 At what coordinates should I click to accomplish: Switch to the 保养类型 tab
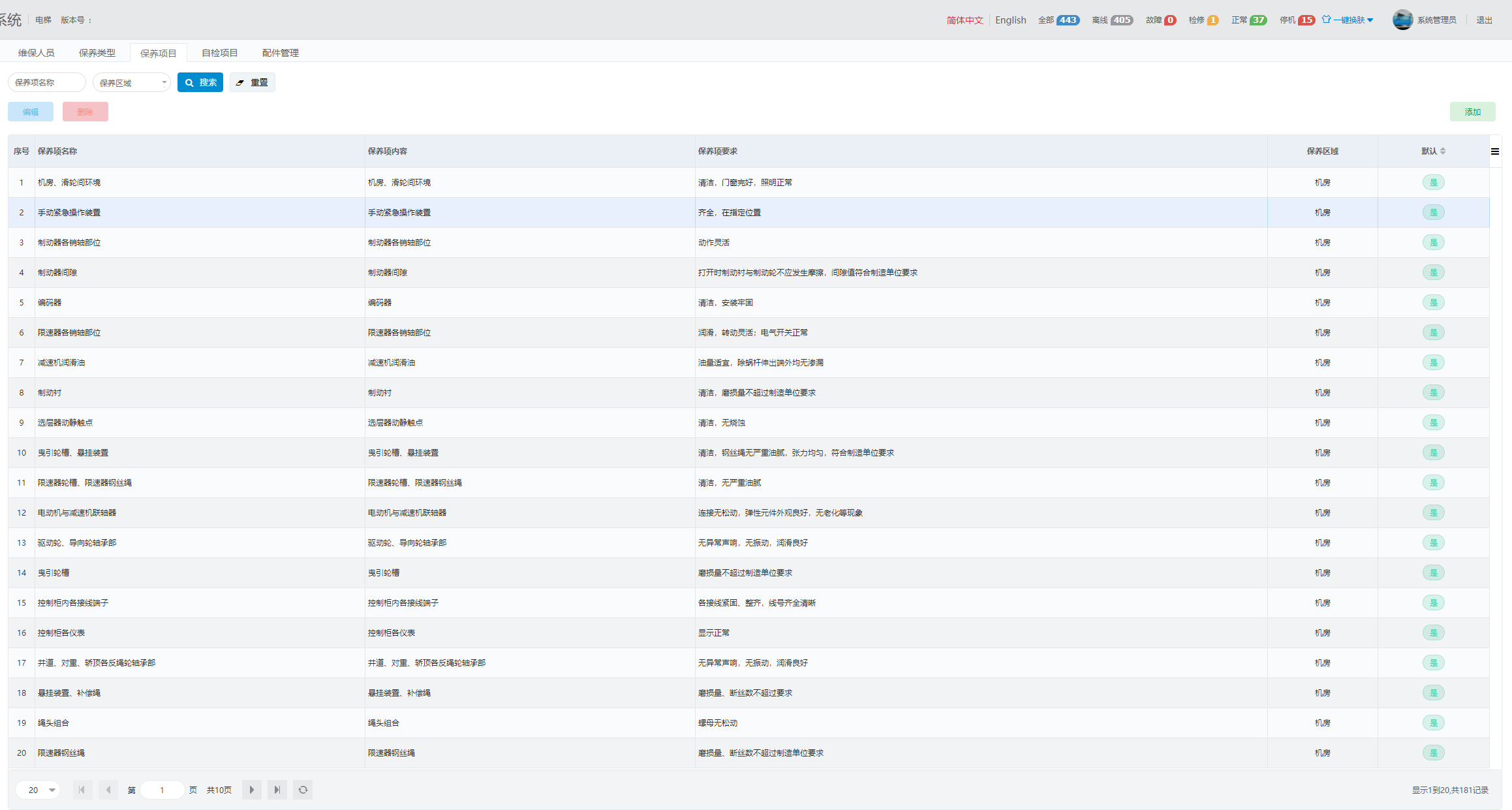click(x=97, y=53)
